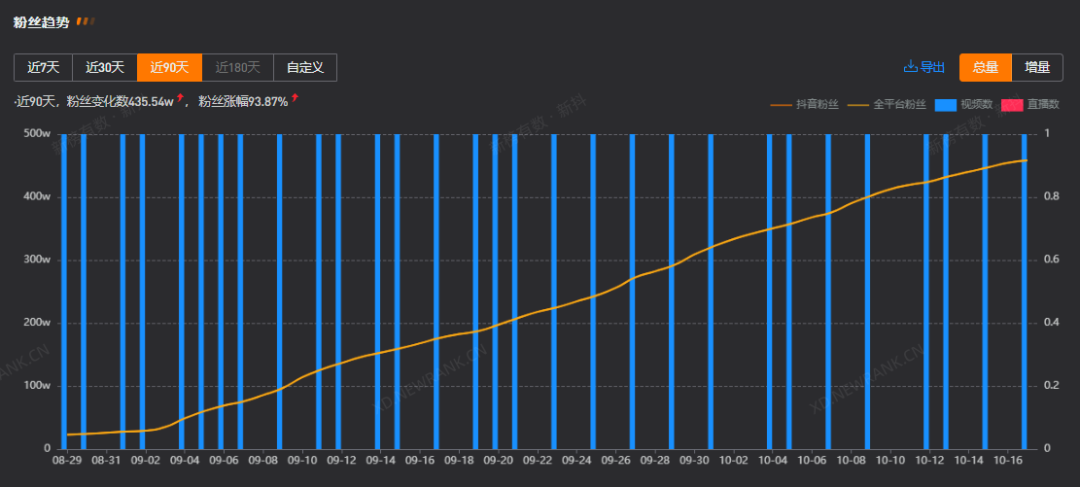Switch chart to 增量 view

(x=1037, y=67)
